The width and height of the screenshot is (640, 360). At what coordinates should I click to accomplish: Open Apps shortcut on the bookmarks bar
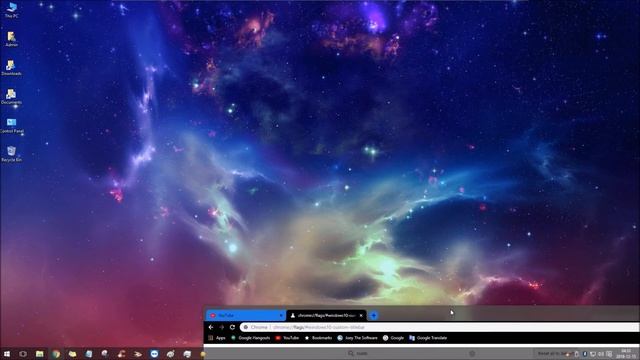[x=217, y=338]
